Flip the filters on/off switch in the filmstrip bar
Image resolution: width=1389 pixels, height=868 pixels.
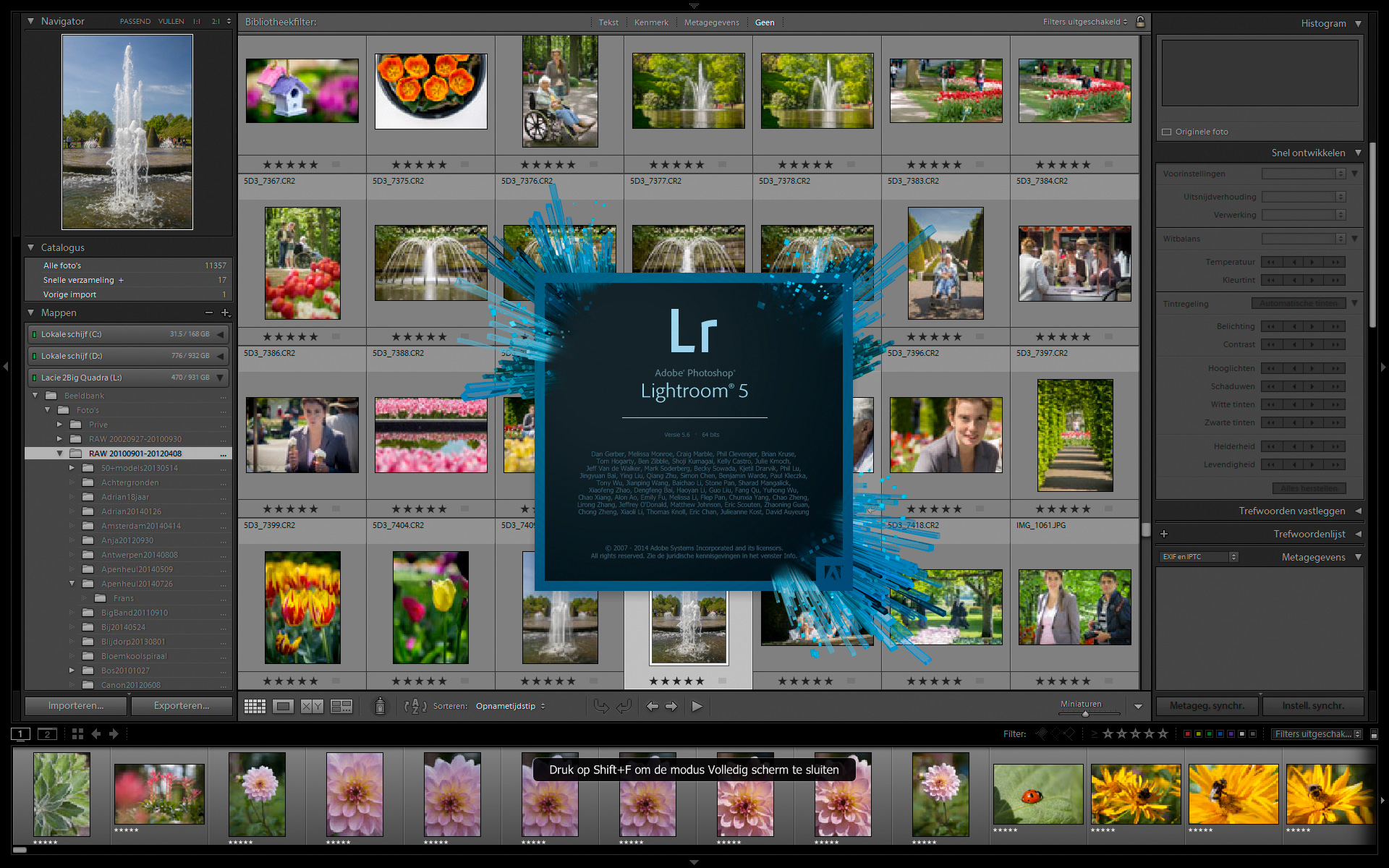(x=1374, y=733)
